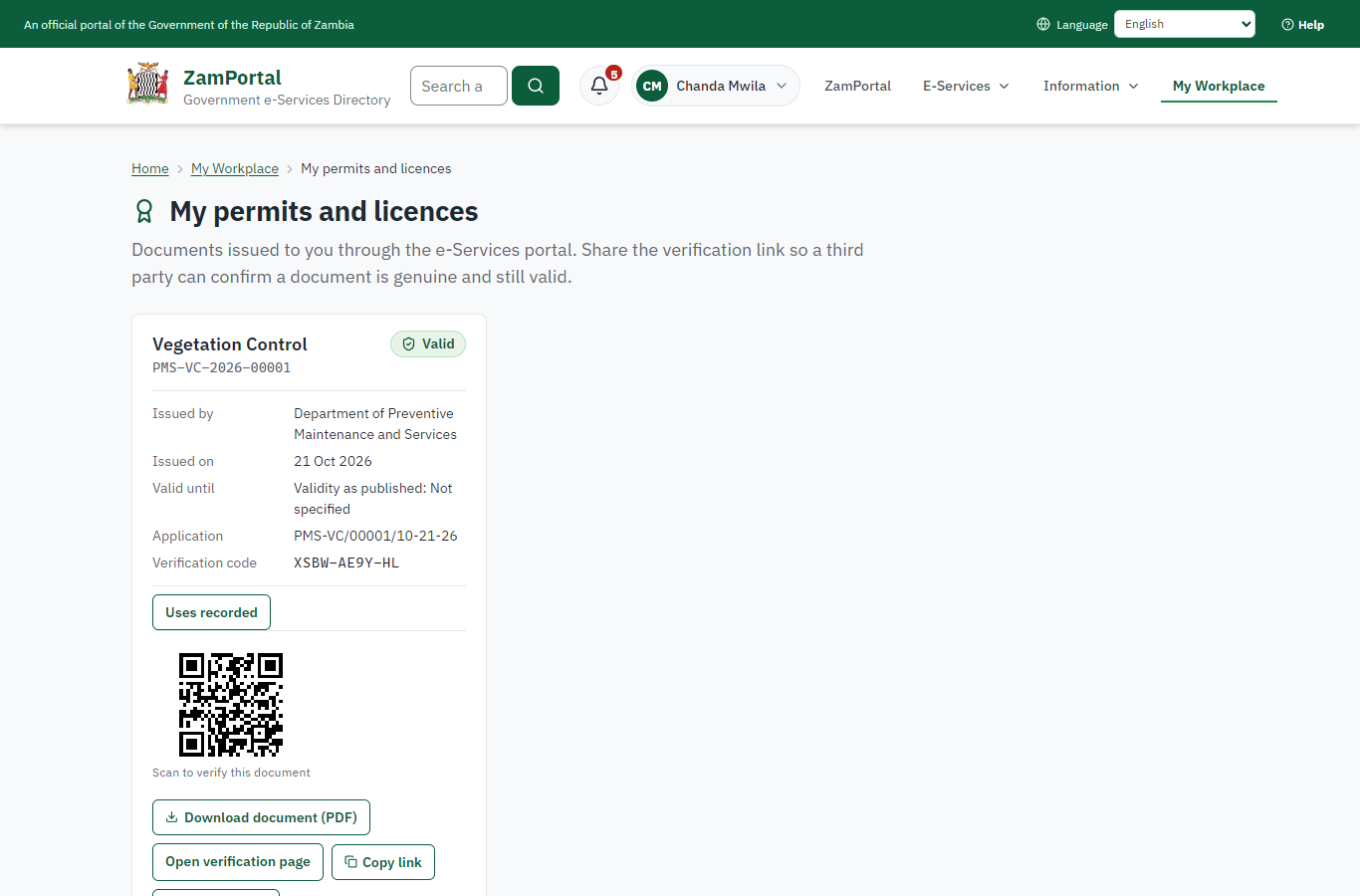Open the E-Services menu
The height and width of the screenshot is (896, 1360).
coord(966,86)
